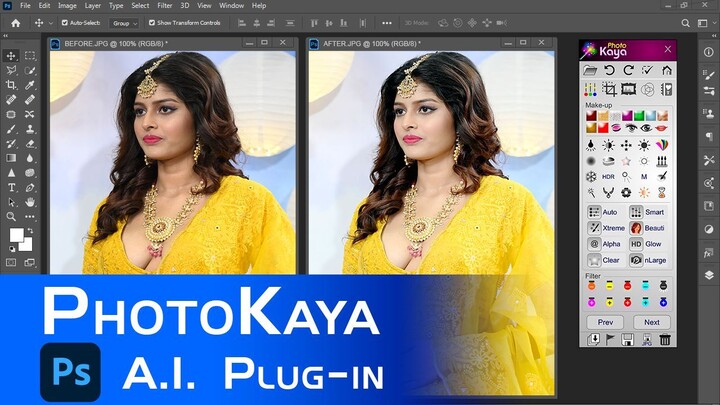Open Photoshop search magnifier in options bar
The image size is (720, 405).
(x=685, y=23)
